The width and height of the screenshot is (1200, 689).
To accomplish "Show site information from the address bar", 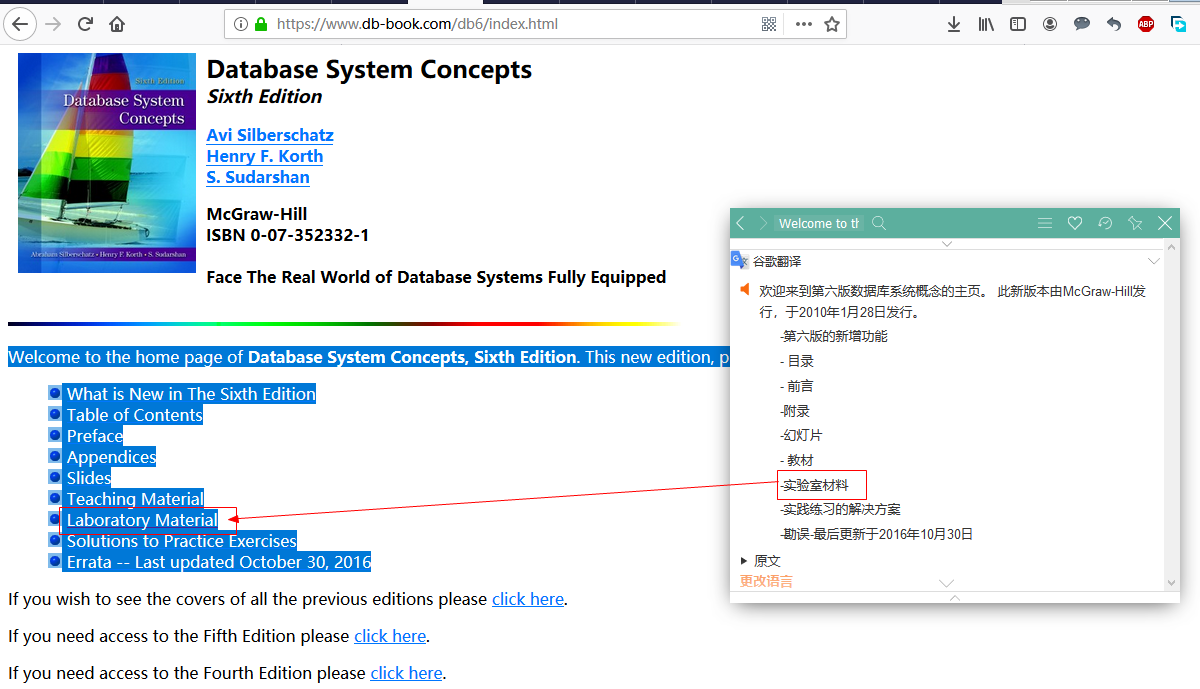I will (x=241, y=24).
